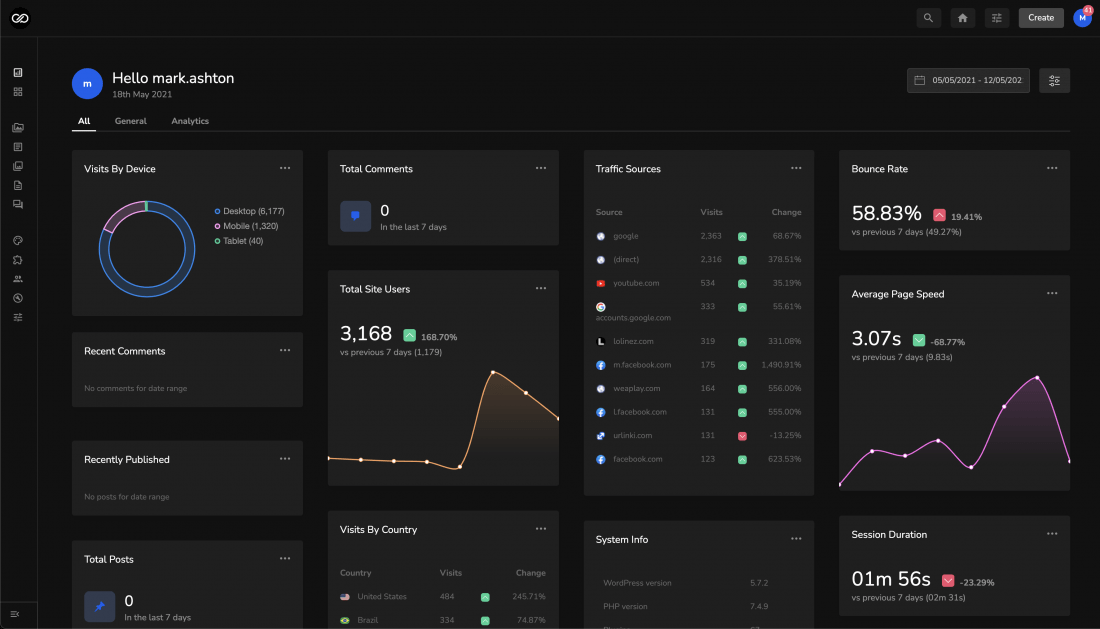Click the infinity logo at top left
Viewport: 1100px width, 629px height.
[20, 18]
